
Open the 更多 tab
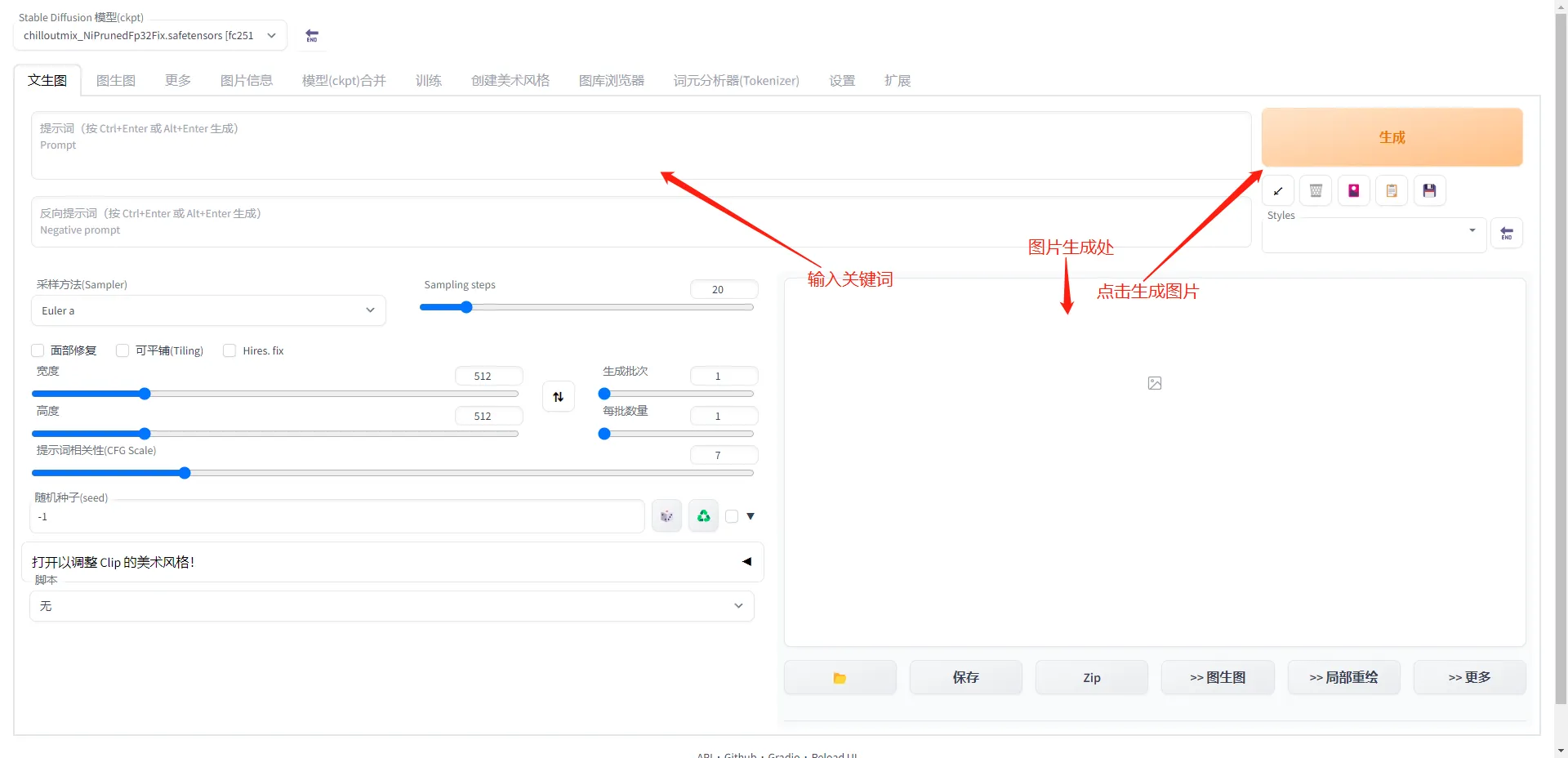(x=178, y=80)
